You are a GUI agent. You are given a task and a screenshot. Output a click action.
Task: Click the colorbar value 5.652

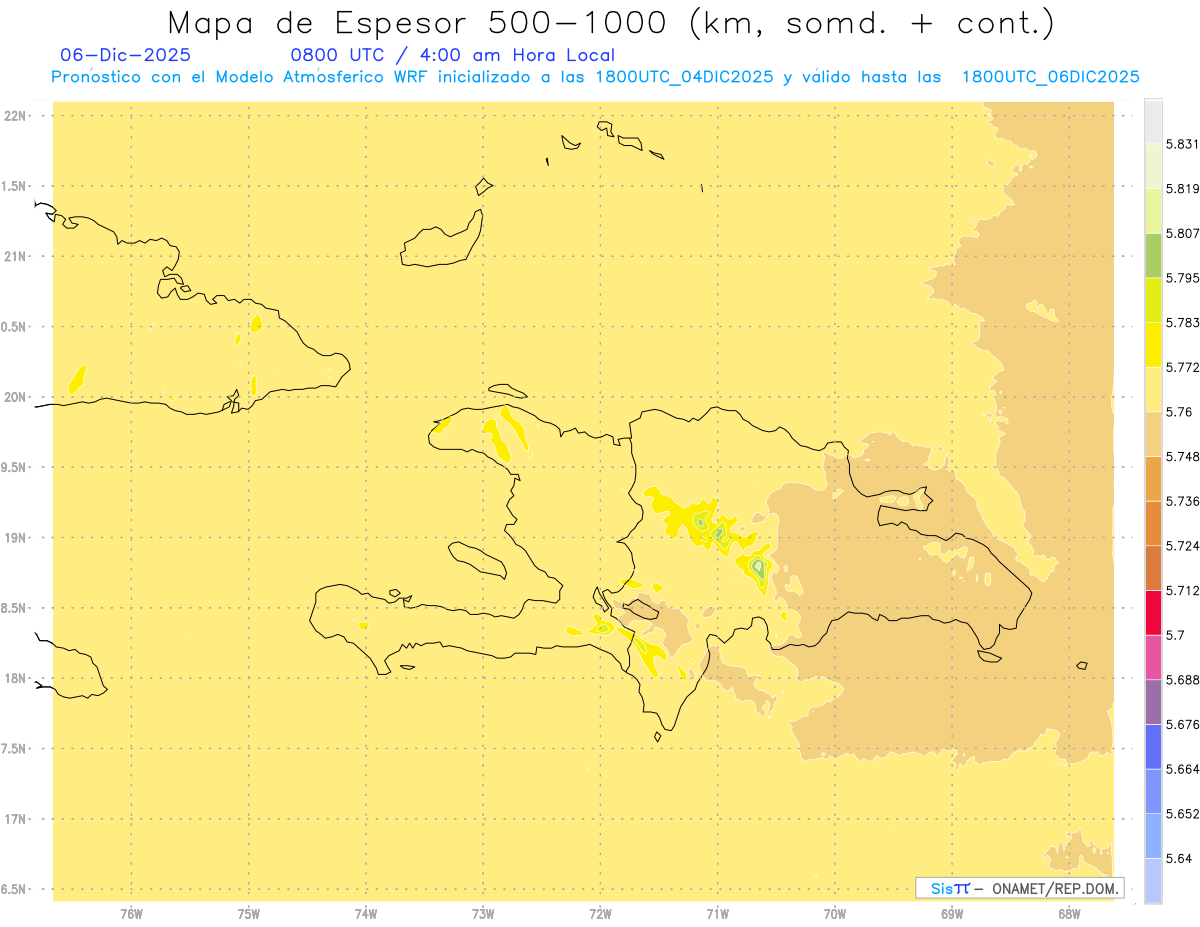click(1182, 814)
